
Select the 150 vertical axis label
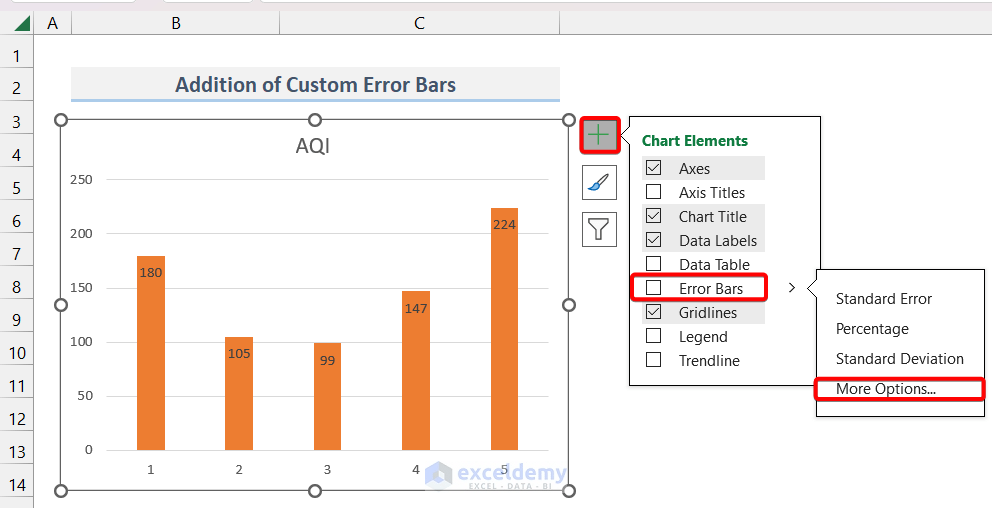tap(81, 288)
